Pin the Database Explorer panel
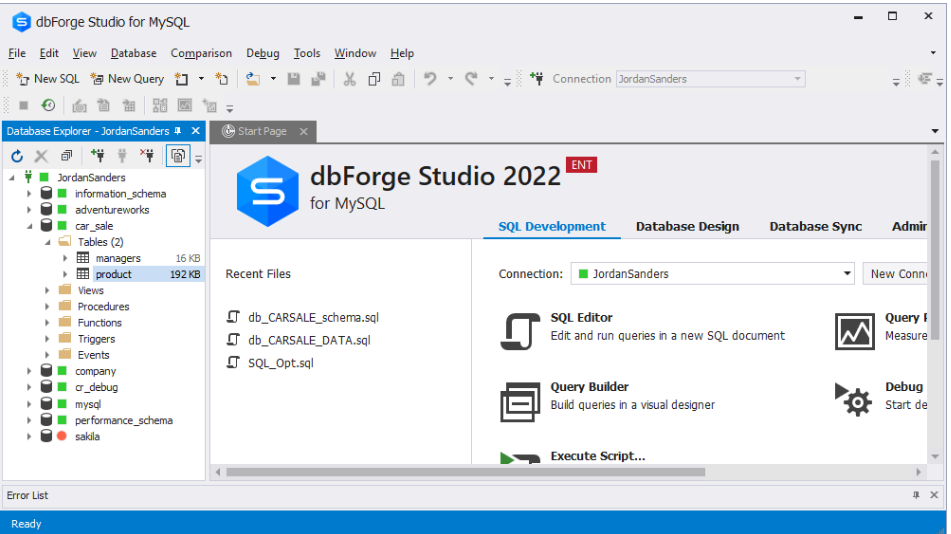The image size is (951, 534). pyautogui.click(x=178, y=131)
